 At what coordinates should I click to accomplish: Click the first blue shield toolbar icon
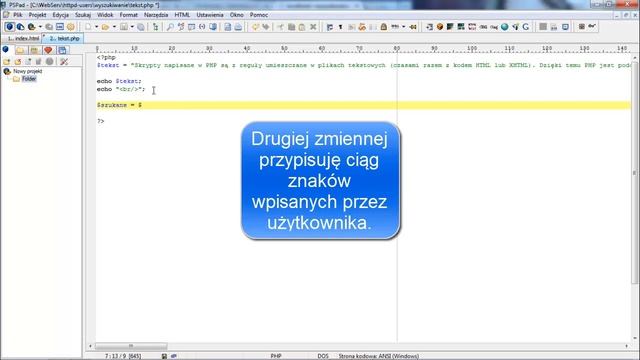click(x=9, y=27)
